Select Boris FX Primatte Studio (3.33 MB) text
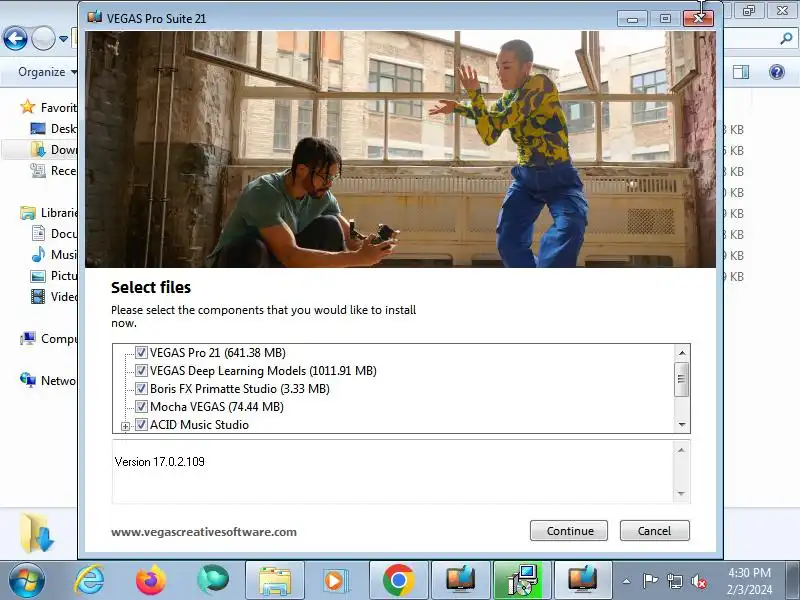Screen dimensions: 800x600 tap(240, 389)
